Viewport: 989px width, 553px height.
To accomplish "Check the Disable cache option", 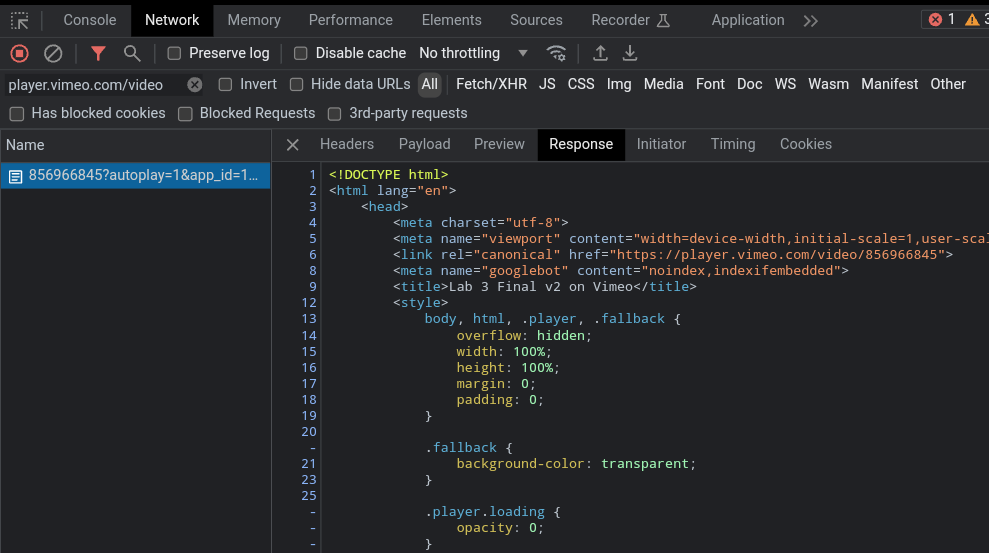I will coord(301,53).
